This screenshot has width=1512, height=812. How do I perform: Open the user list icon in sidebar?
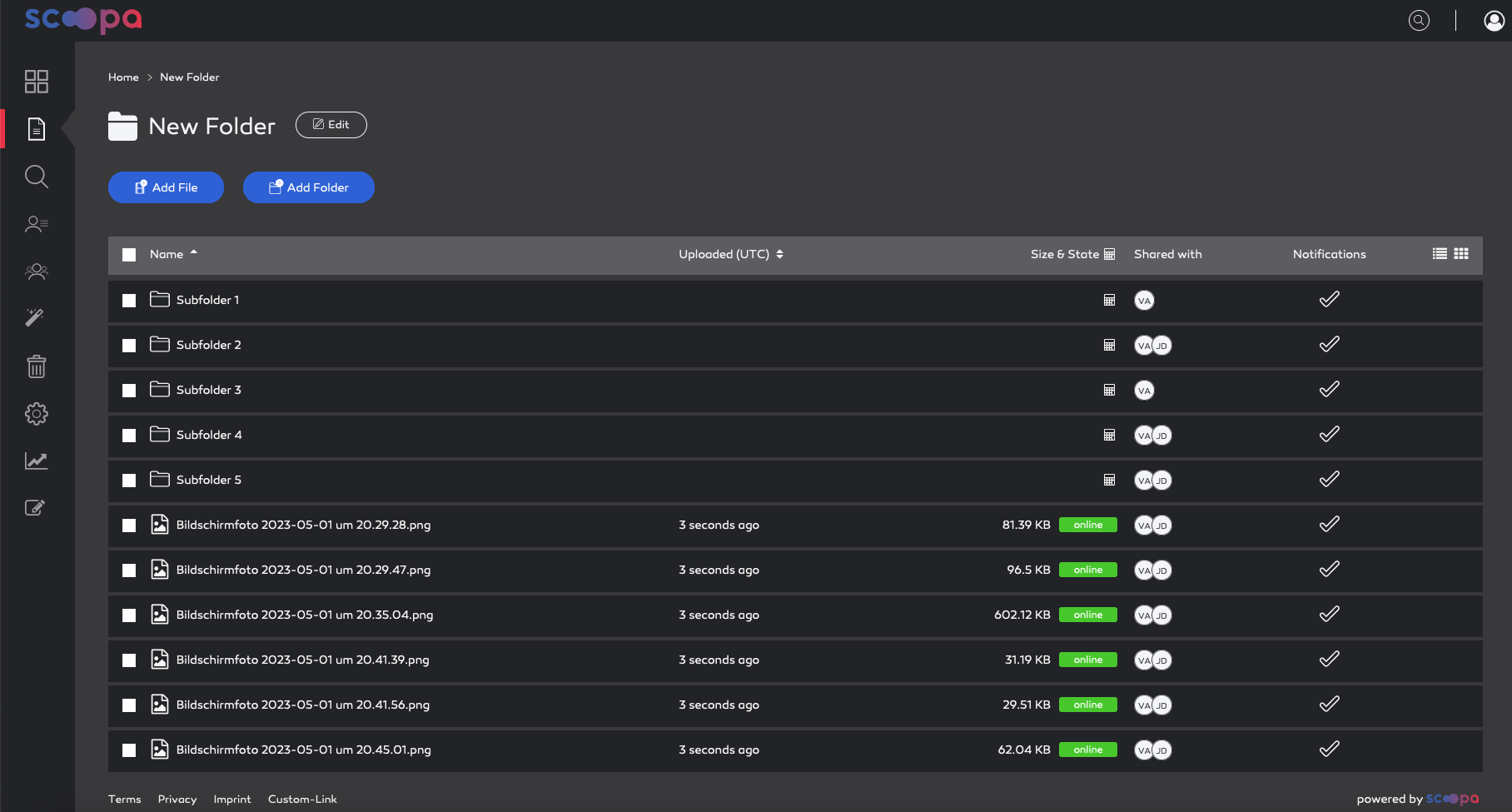(37, 224)
